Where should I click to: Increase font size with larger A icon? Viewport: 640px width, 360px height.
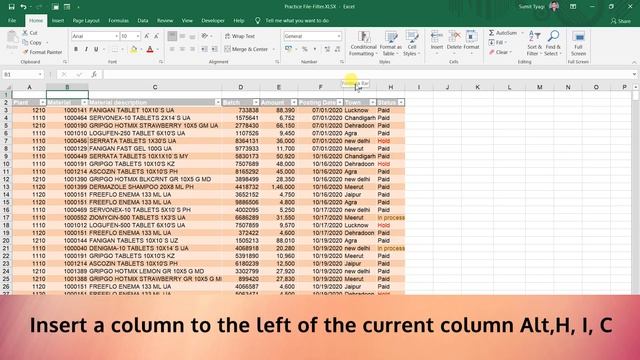click(147, 36)
